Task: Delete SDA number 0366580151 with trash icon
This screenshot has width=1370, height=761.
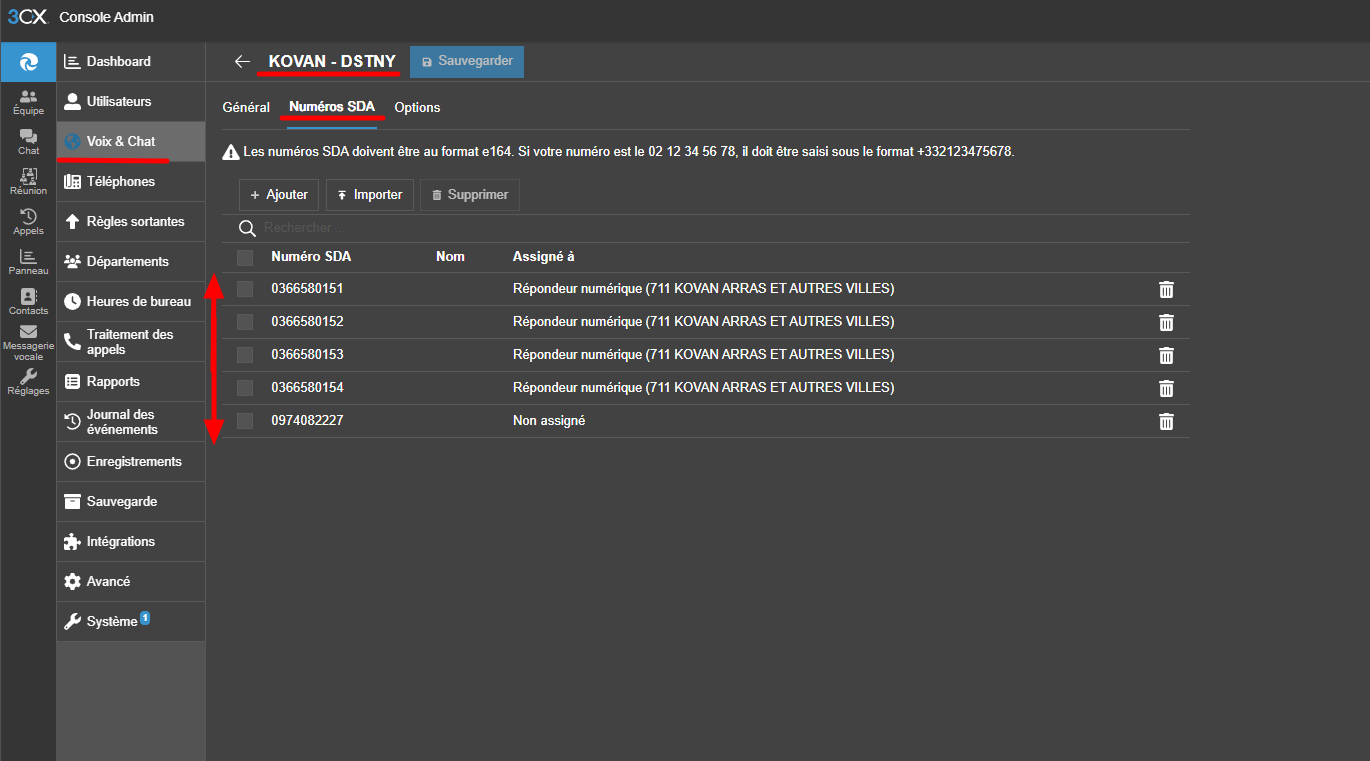Action: [x=1166, y=289]
